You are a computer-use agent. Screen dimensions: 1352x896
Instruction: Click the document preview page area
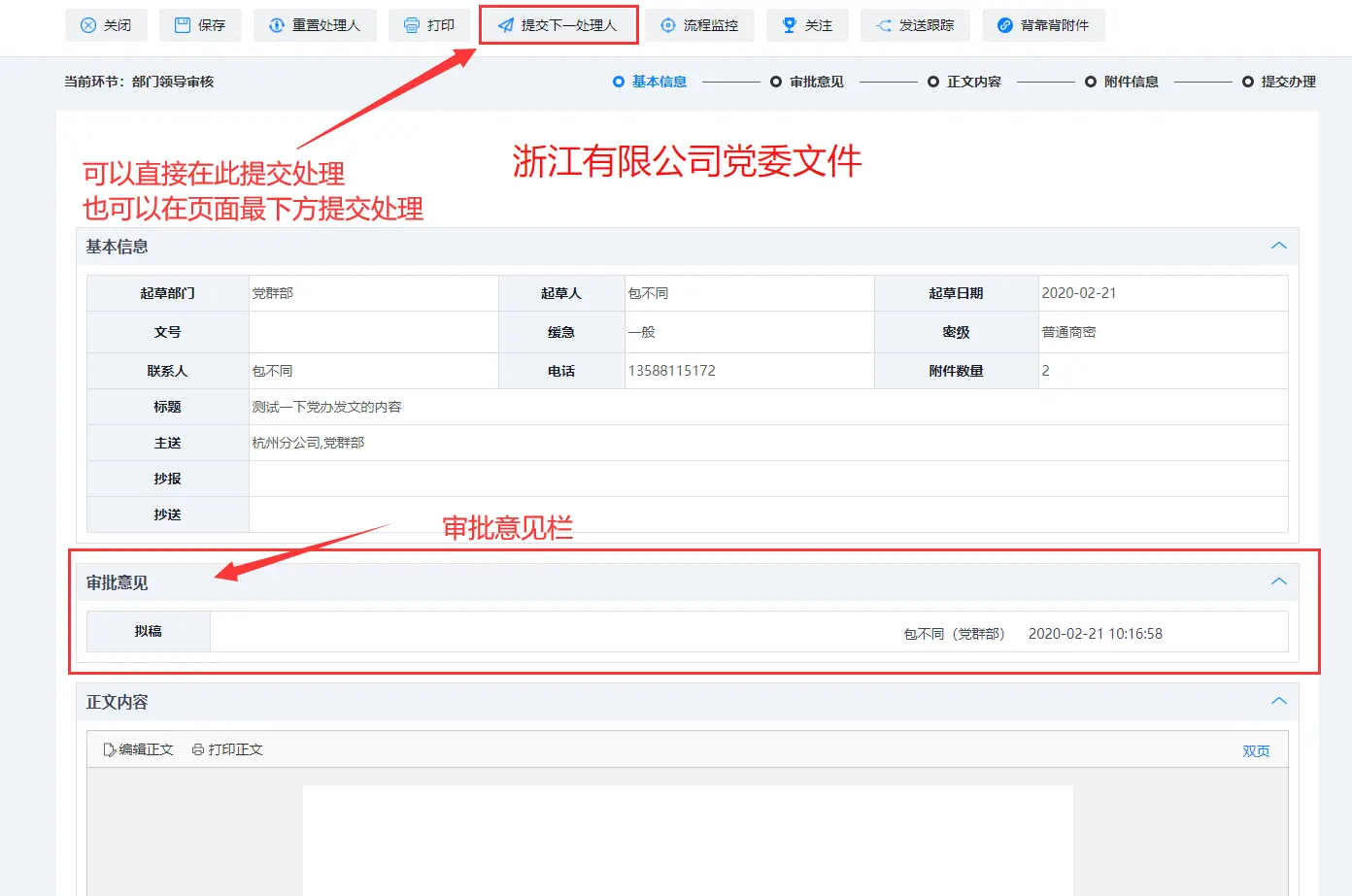coord(688,841)
